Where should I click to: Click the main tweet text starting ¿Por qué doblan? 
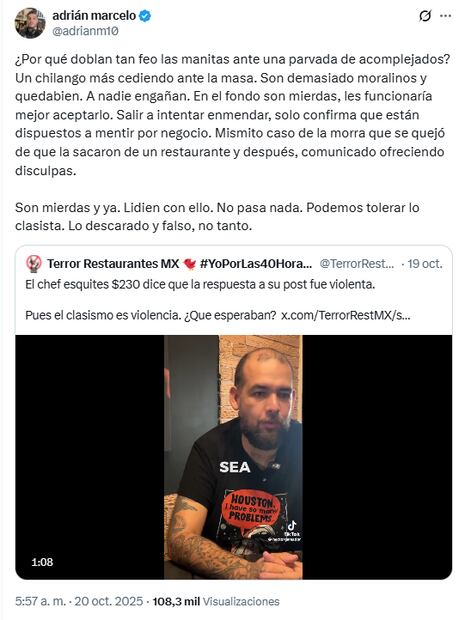232,115
